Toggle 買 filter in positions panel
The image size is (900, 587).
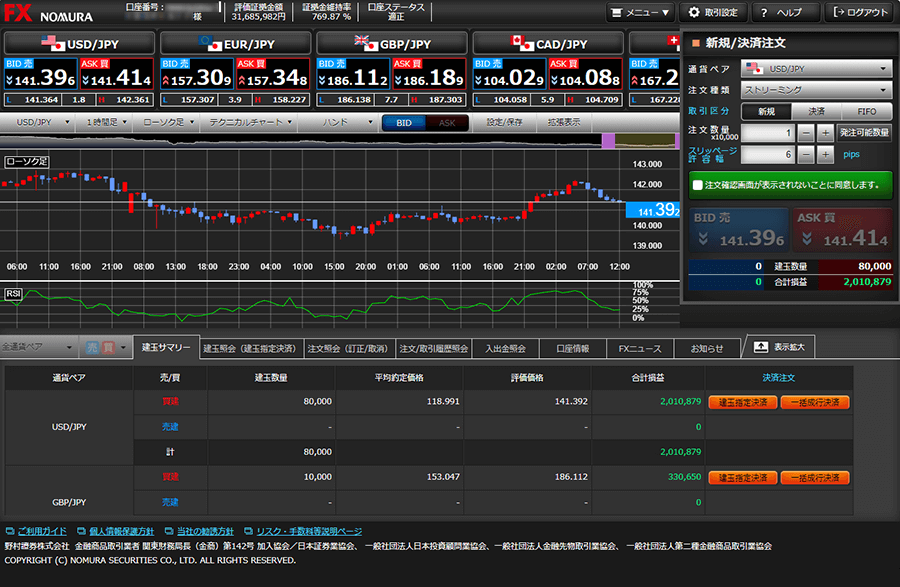[x=108, y=347]
